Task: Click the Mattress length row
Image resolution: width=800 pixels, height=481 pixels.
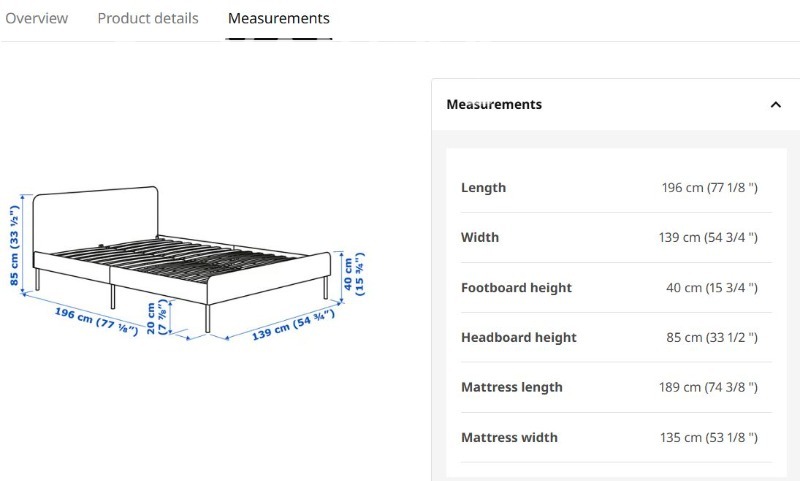Action: tap(616, 388)
